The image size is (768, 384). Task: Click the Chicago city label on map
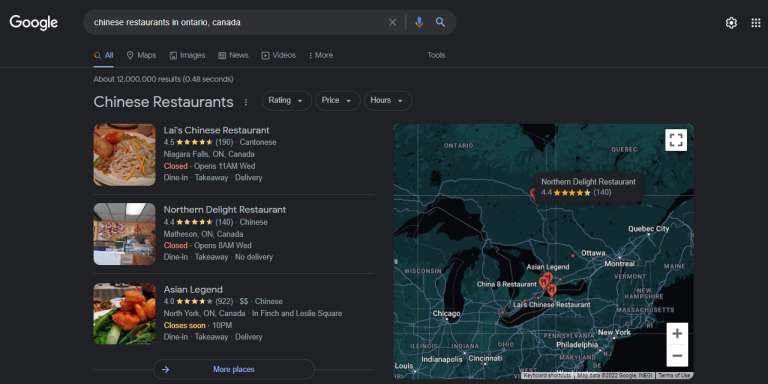446,313
